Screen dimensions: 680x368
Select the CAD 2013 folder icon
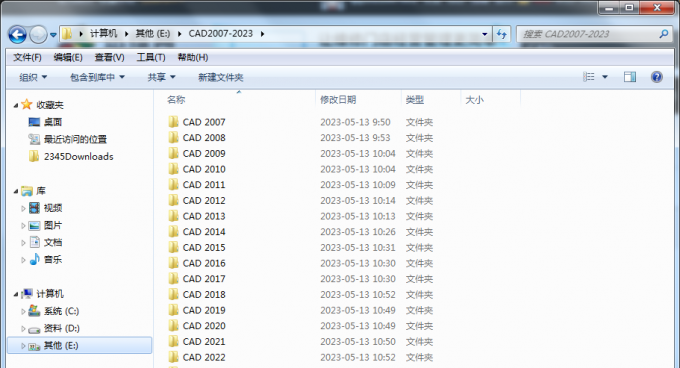173,216
